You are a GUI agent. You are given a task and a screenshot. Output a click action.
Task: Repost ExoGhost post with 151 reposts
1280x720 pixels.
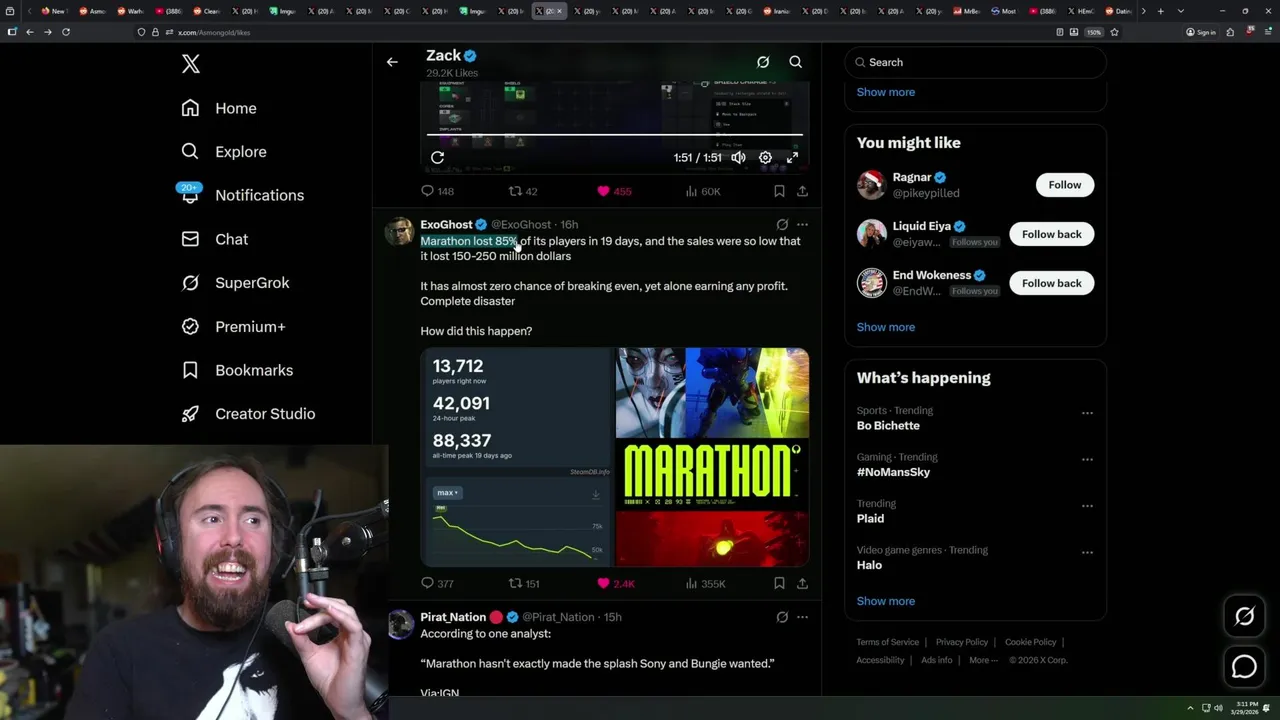coord(524,583)
